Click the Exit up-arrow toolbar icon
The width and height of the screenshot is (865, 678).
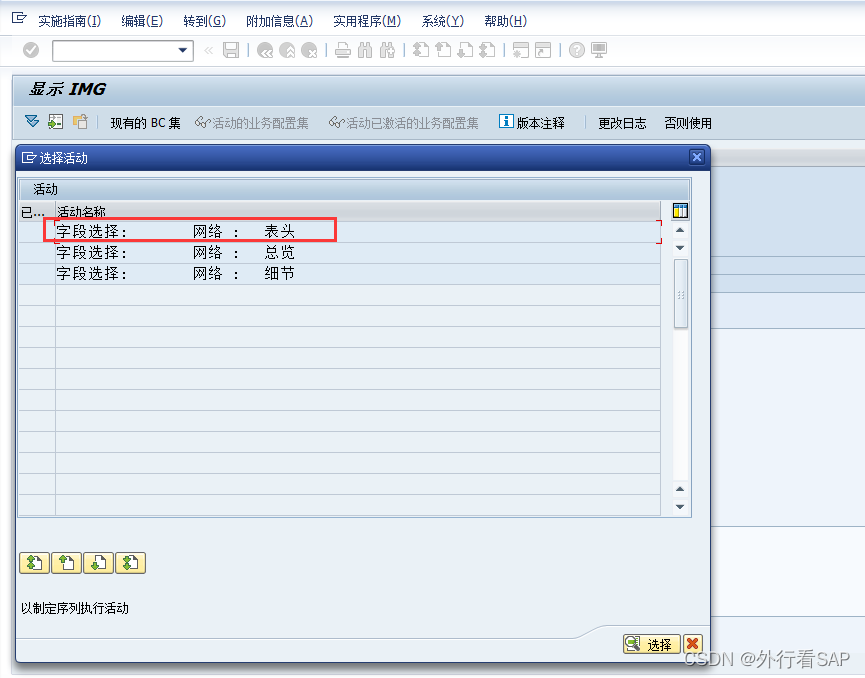point(287,51)
